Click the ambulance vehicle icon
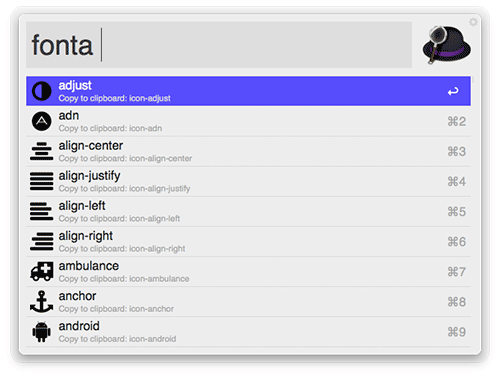 [x=42, y=271]
